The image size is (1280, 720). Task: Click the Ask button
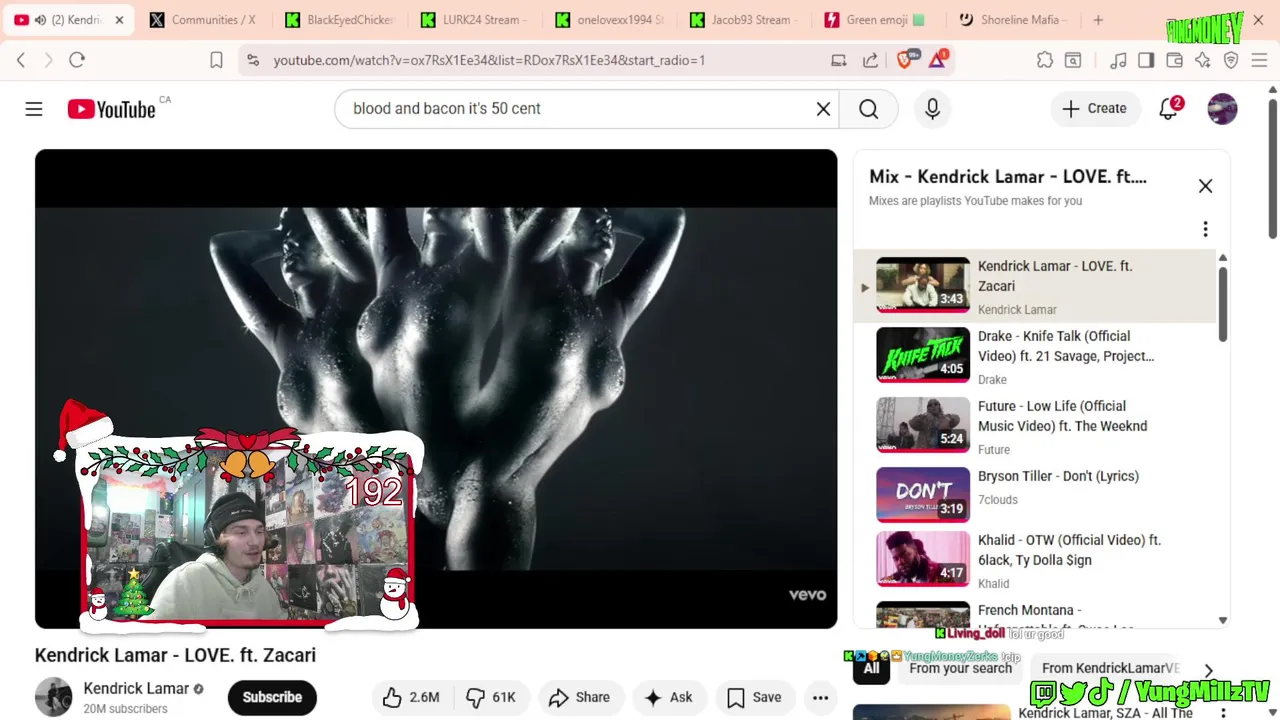669,697
